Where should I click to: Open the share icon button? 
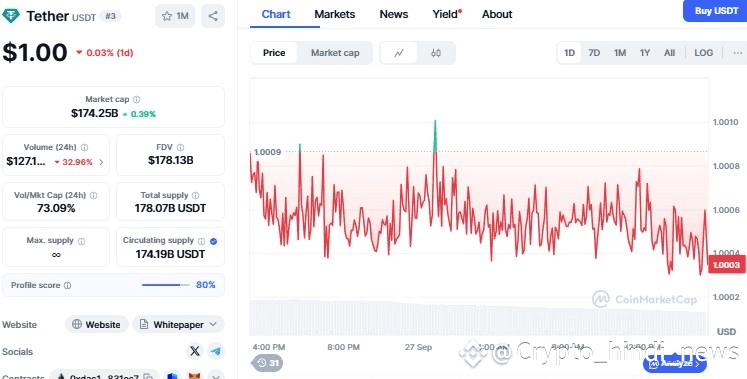[x=213, y=16]
